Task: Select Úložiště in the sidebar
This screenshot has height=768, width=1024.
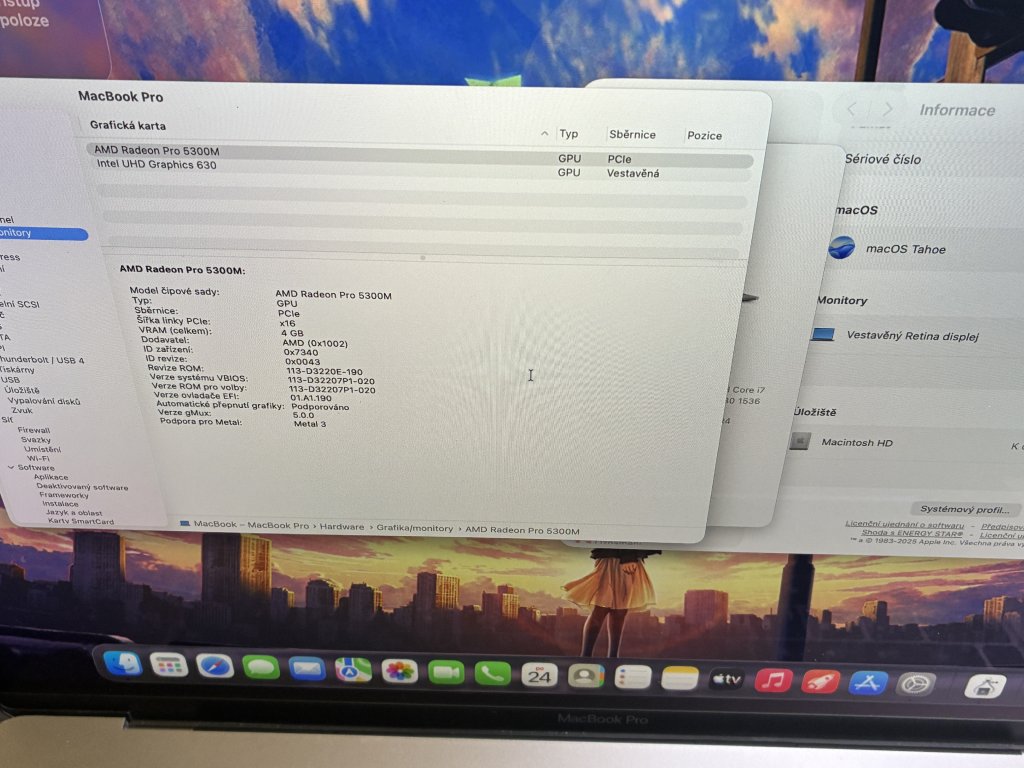Action: click(22, 390)
